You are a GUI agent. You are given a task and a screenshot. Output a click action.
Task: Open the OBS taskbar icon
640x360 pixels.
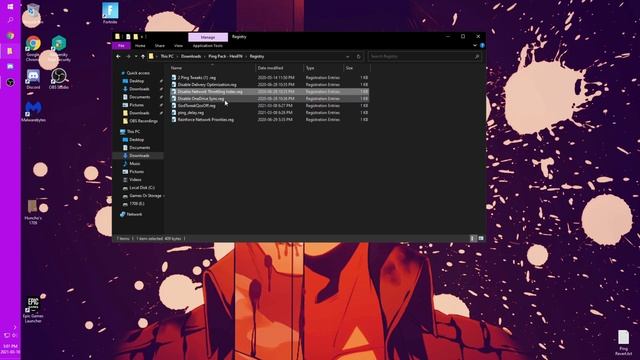(10, 82)
